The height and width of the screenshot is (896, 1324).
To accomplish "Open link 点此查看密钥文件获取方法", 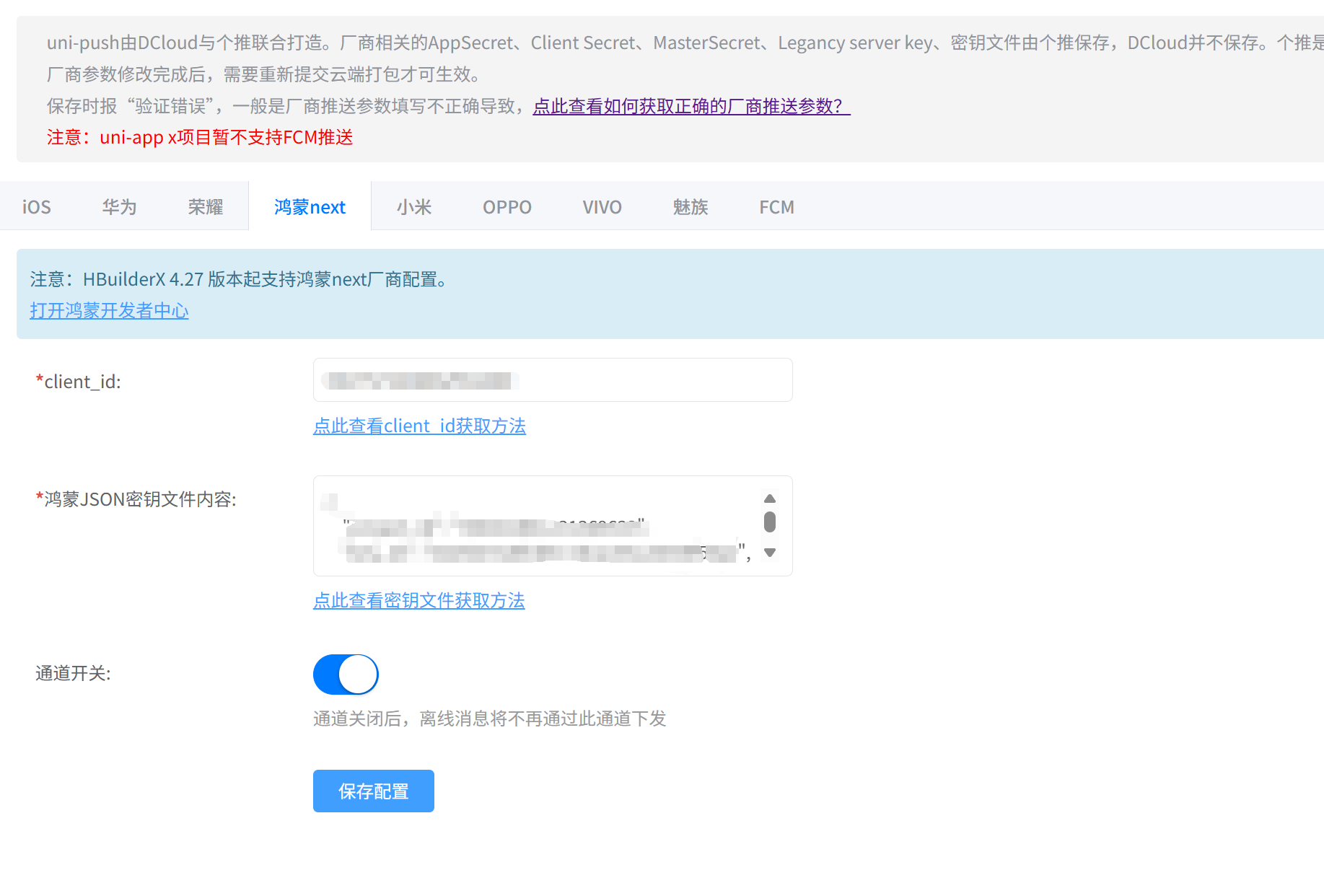I will click(419, 600).
